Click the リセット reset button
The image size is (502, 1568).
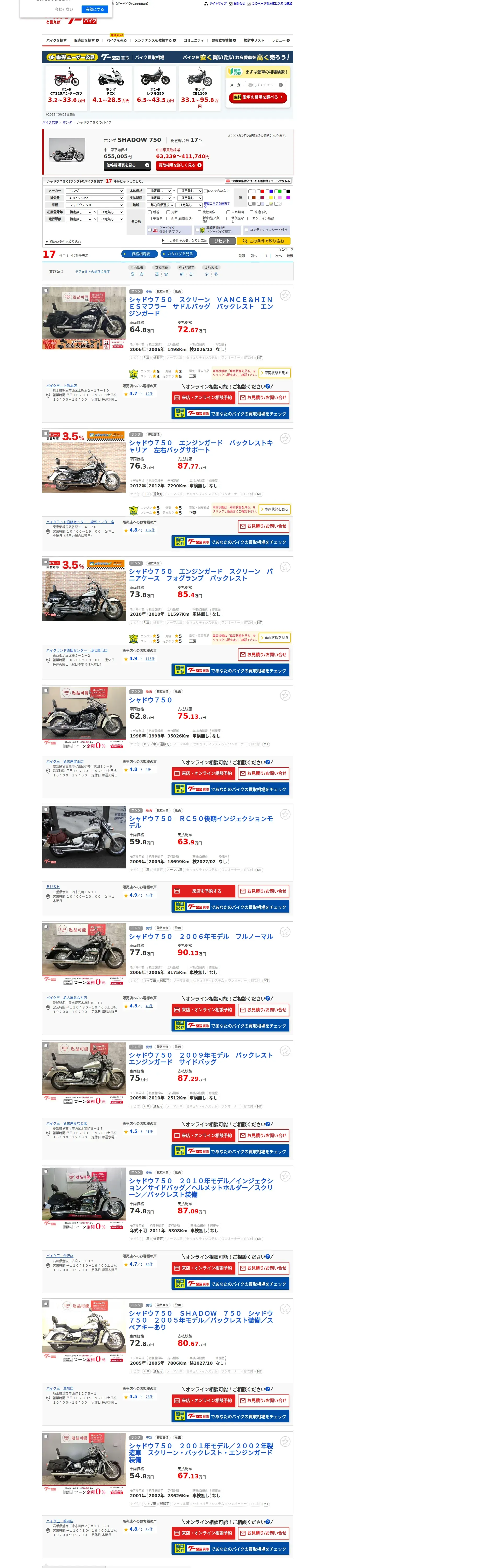[x=222, y=241]
